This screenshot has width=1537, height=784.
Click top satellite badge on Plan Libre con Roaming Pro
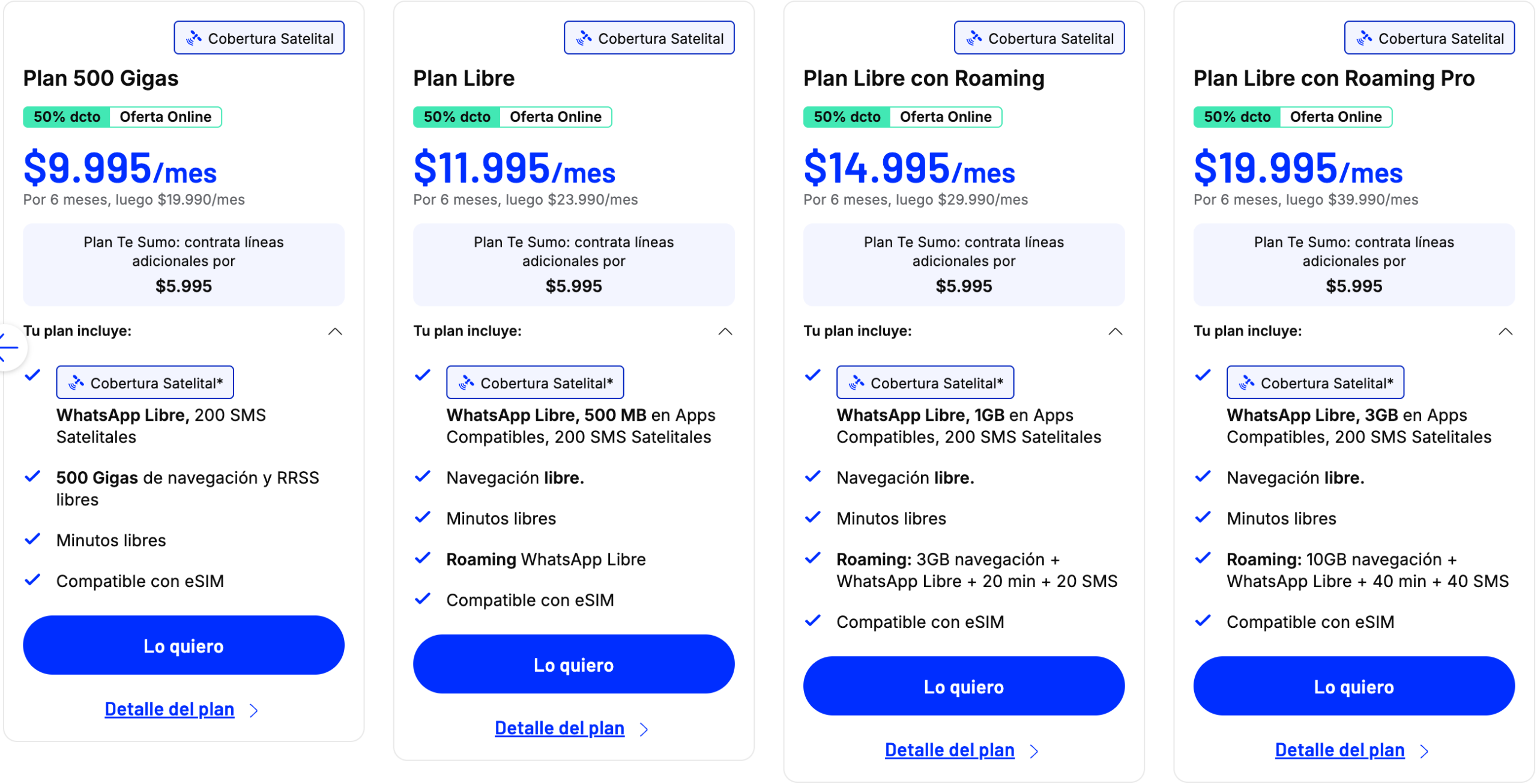point(1429,38)
